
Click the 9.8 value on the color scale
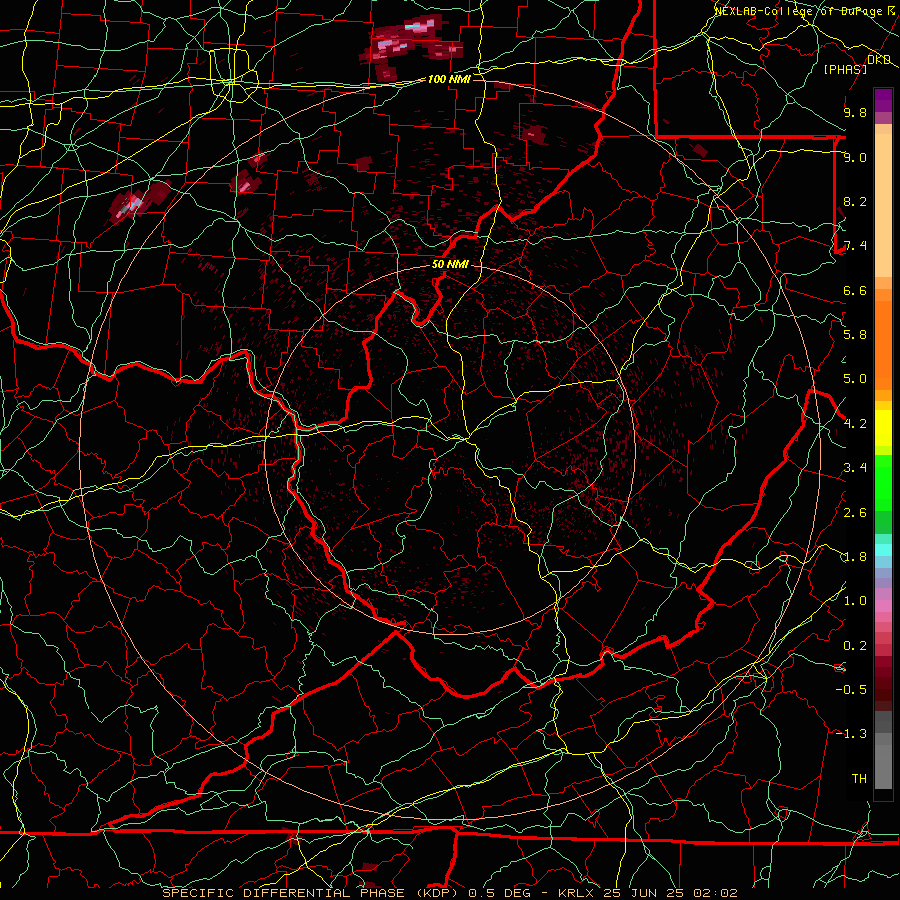coord(855,112)
